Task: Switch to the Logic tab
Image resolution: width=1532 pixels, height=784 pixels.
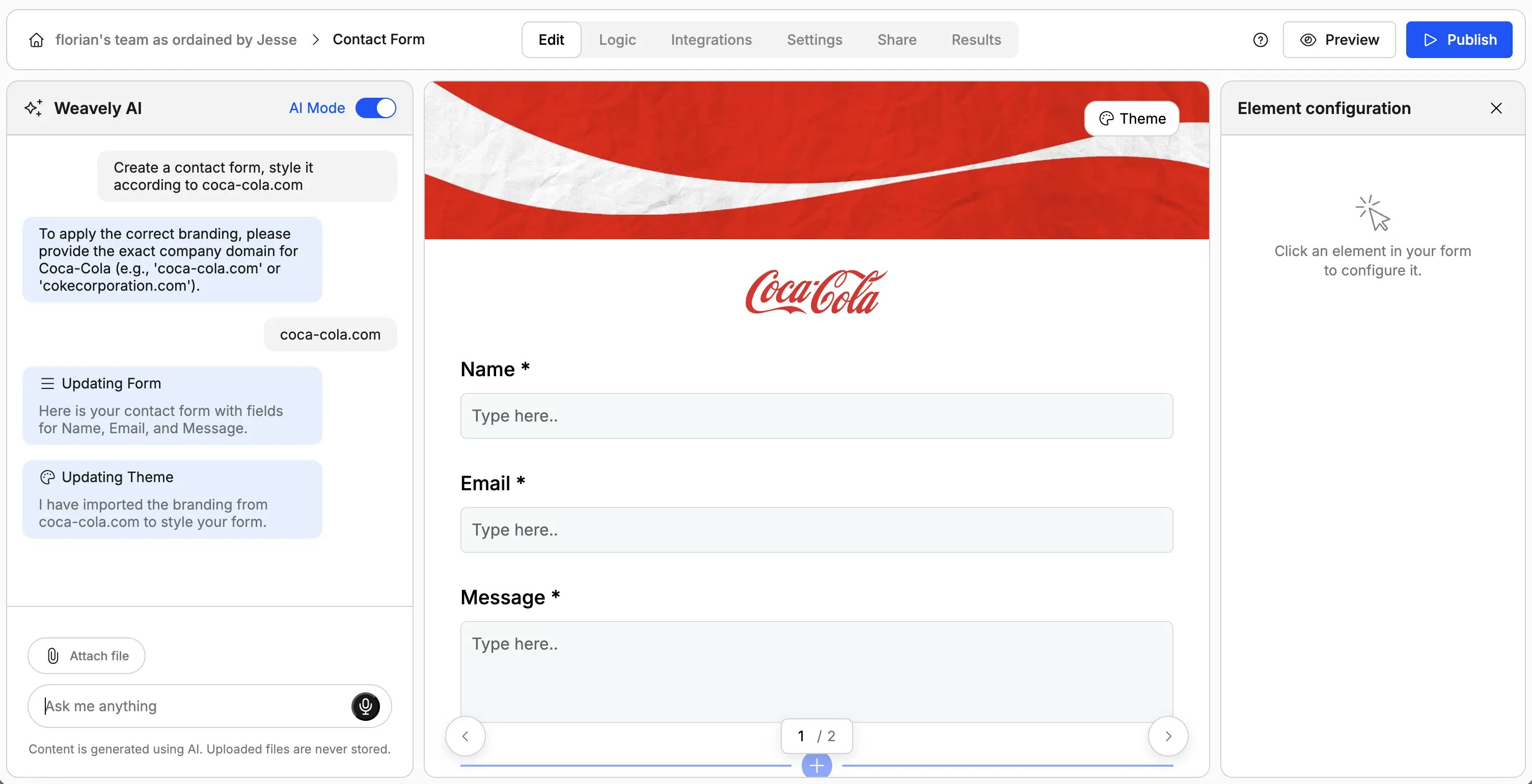Action: (x=617, y=39)
